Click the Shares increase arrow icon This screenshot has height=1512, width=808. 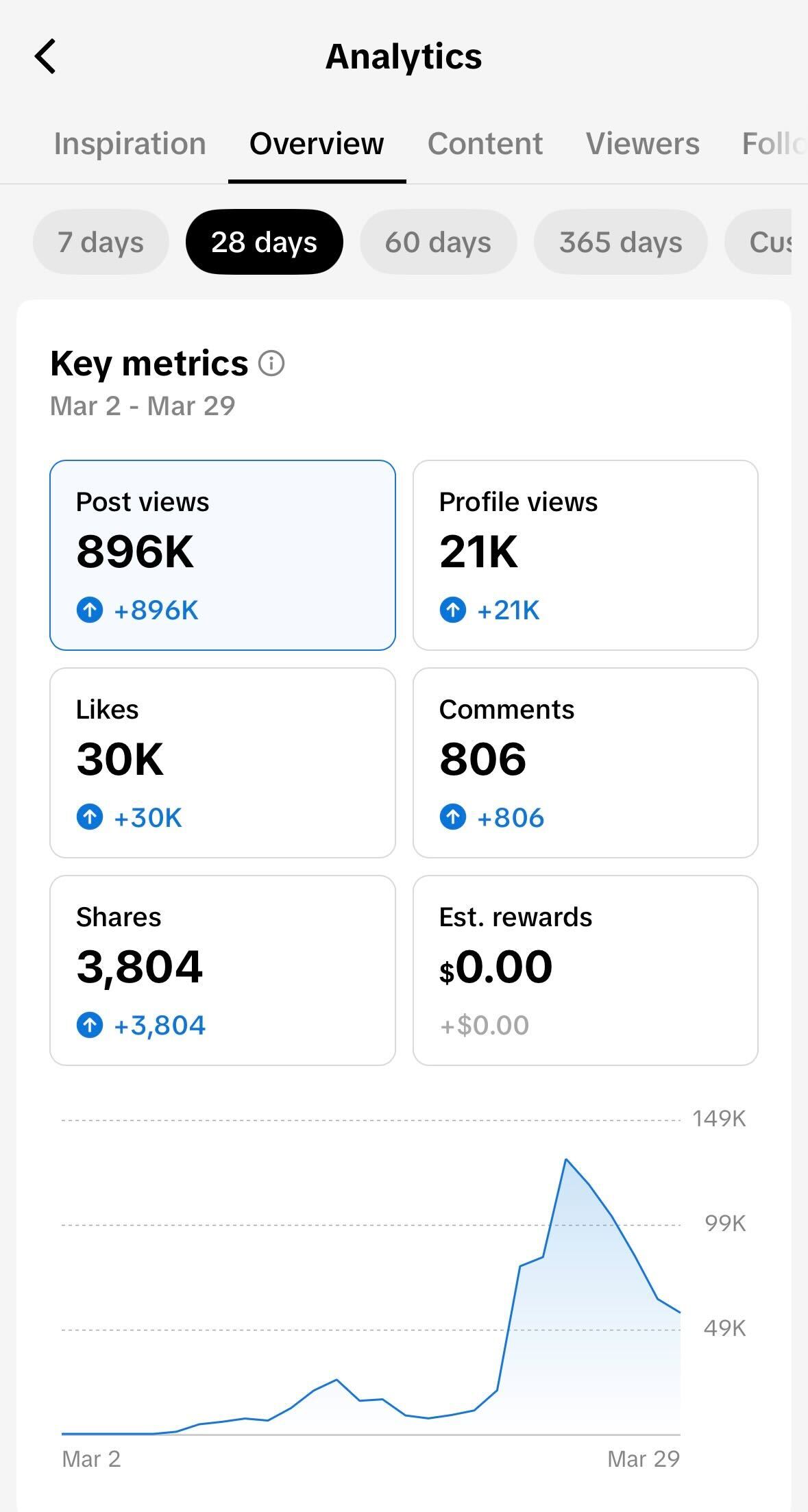coord(90,1025)
